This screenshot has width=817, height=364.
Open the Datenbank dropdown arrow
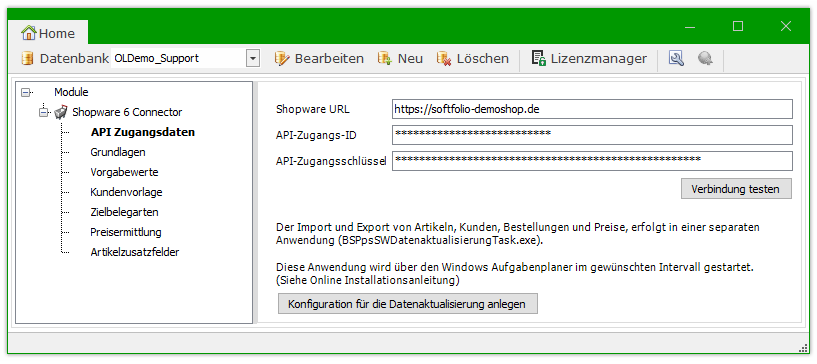pos(253,58)
